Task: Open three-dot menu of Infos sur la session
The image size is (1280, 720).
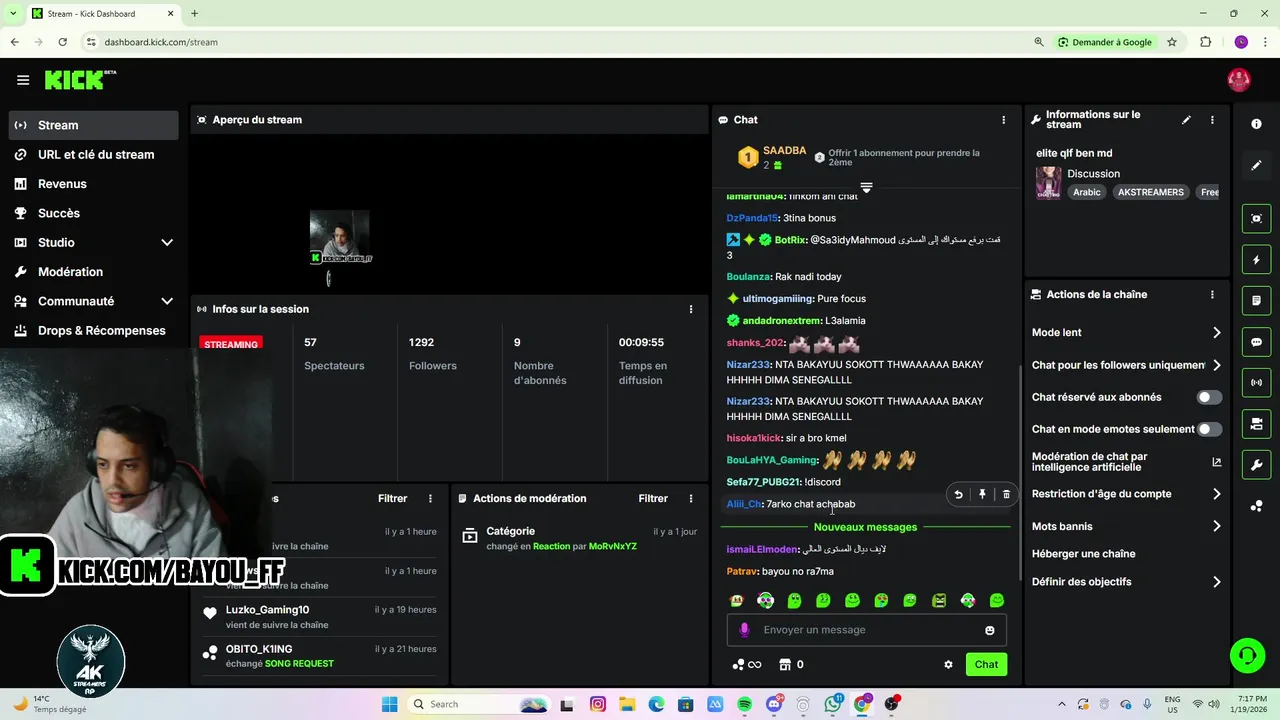Action: click(690, 309)
